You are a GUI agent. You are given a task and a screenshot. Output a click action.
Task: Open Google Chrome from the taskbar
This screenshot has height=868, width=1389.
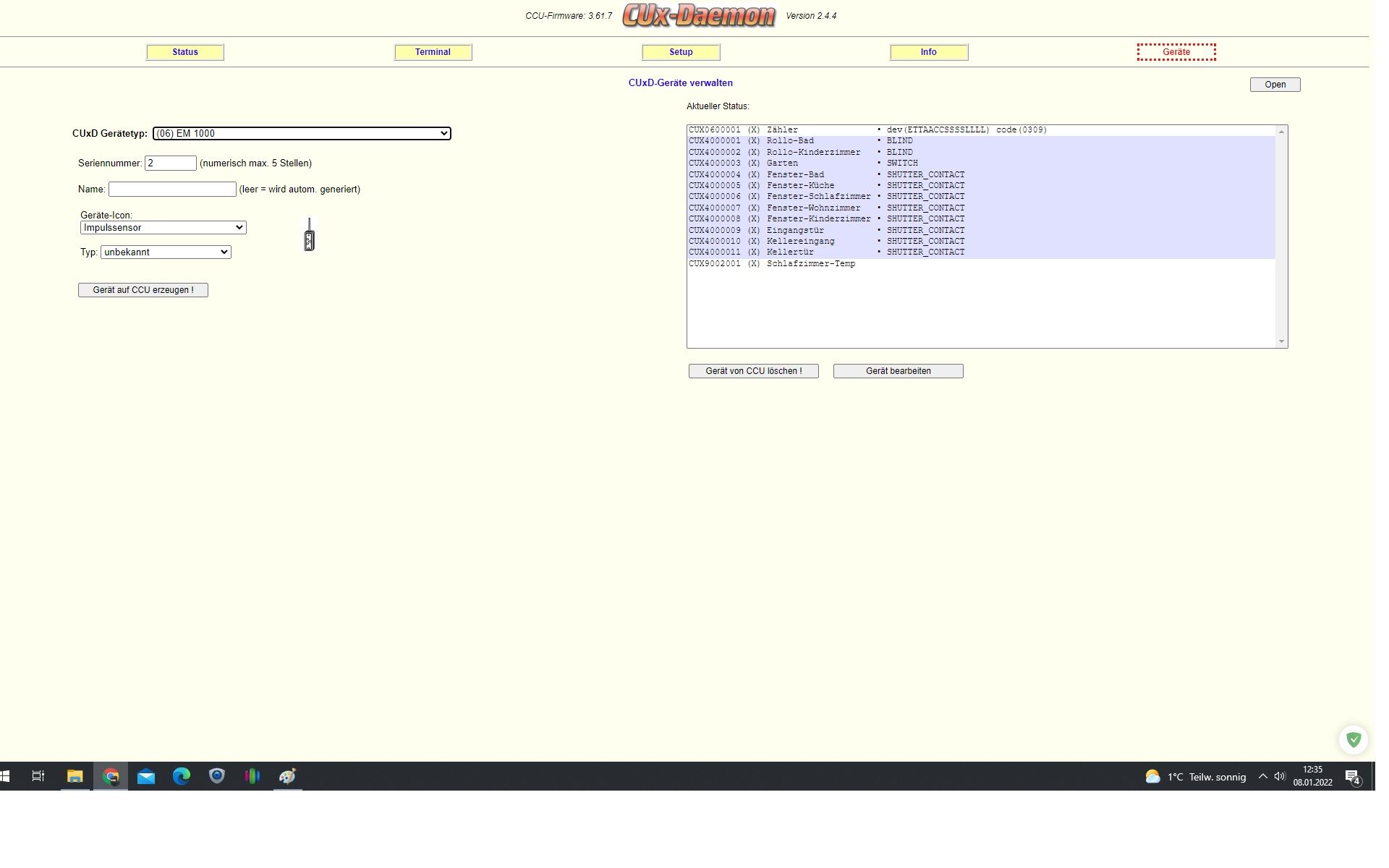(111, 776)
